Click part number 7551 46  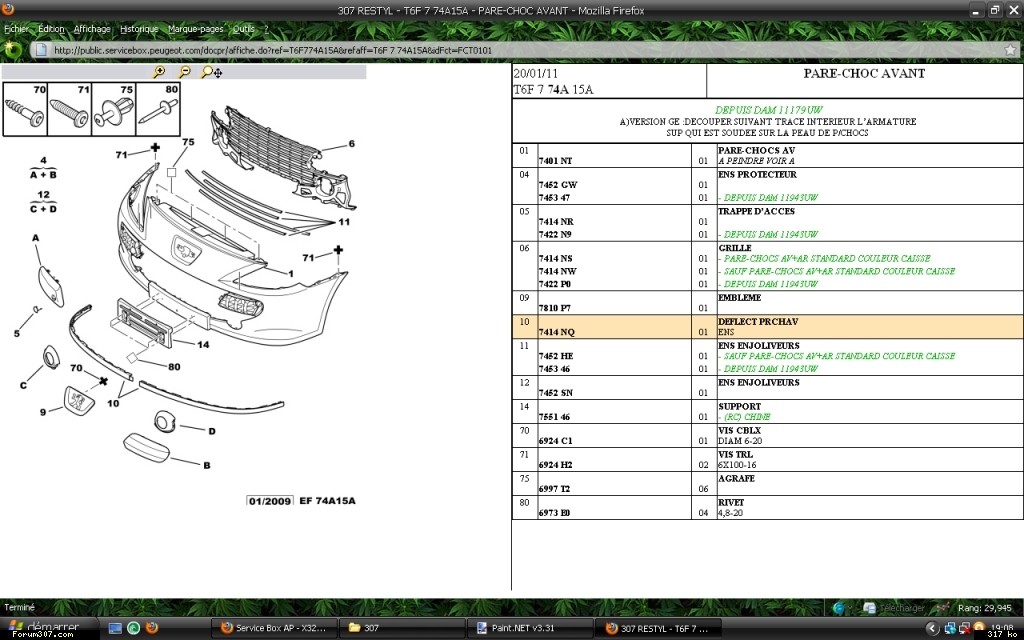tap(554, 417)
